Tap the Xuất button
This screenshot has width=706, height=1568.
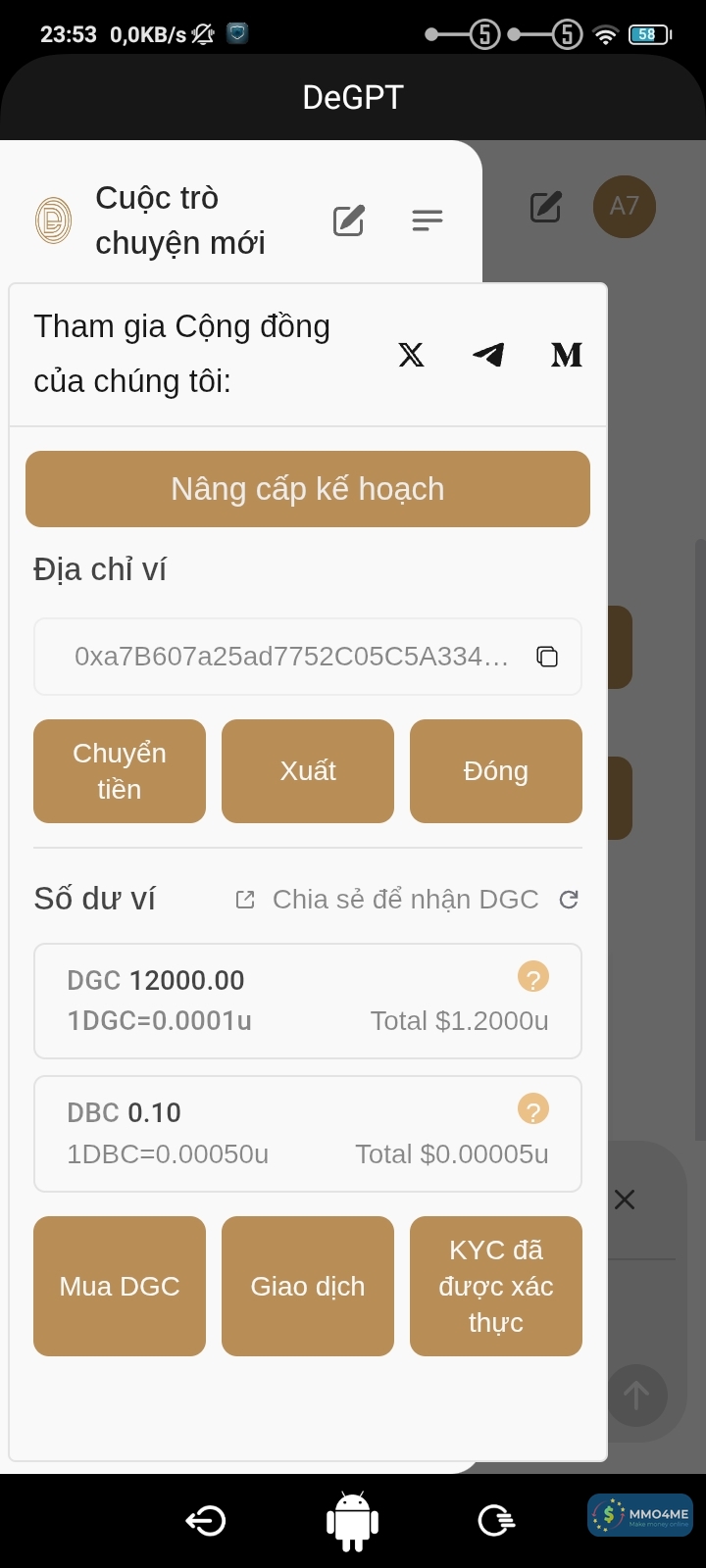(308, 771)
